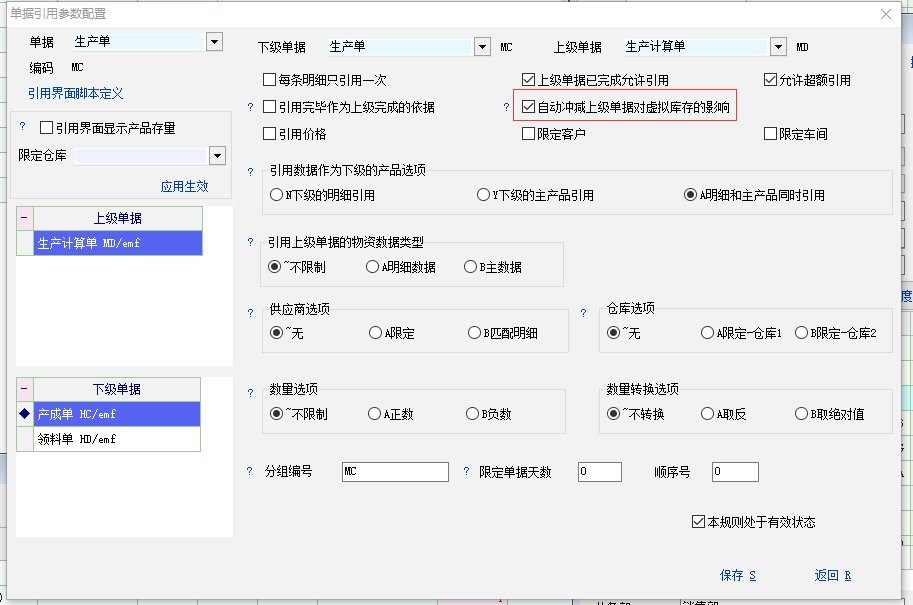Click the help icon beside 供应商选项

251,313
